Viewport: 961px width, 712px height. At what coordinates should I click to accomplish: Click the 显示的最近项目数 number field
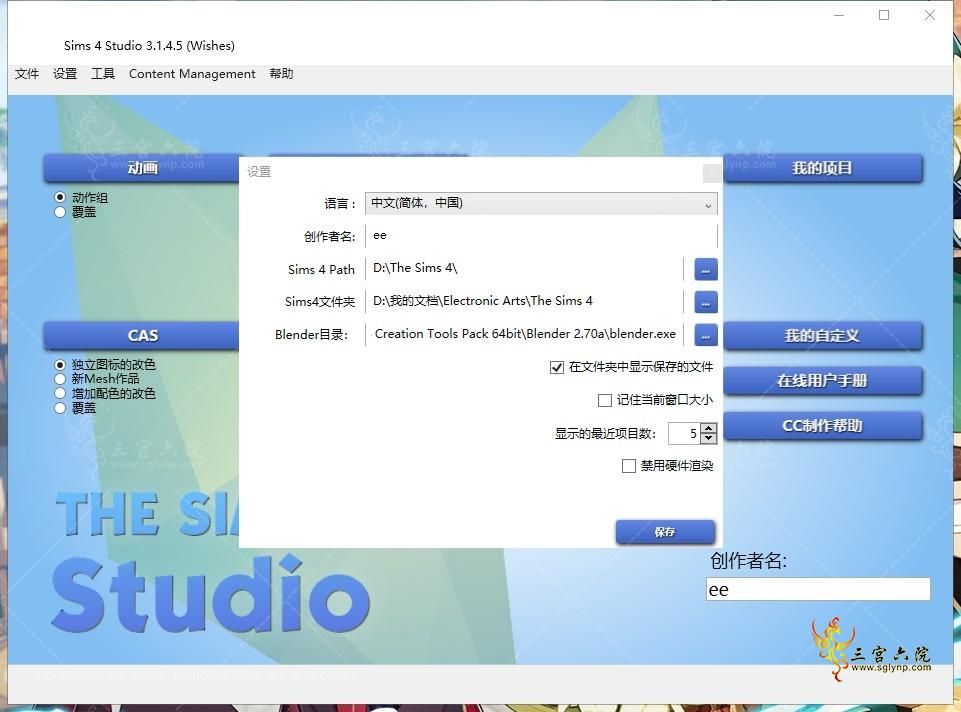point(684,434)
